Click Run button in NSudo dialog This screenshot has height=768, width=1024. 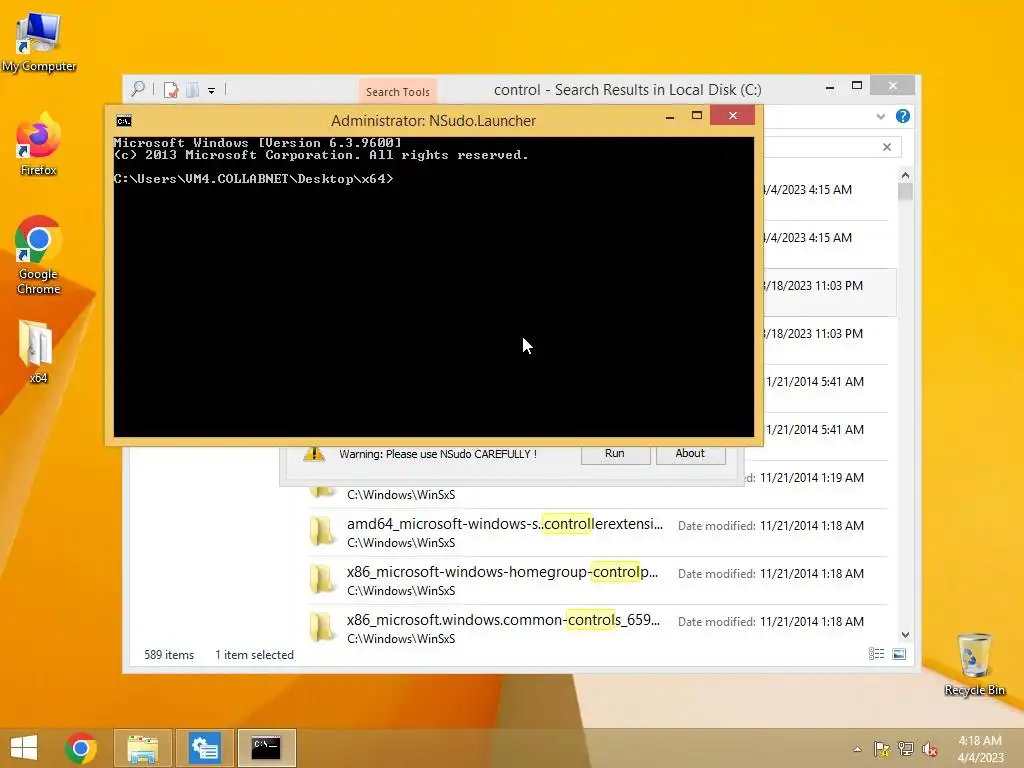pos(615,454)
